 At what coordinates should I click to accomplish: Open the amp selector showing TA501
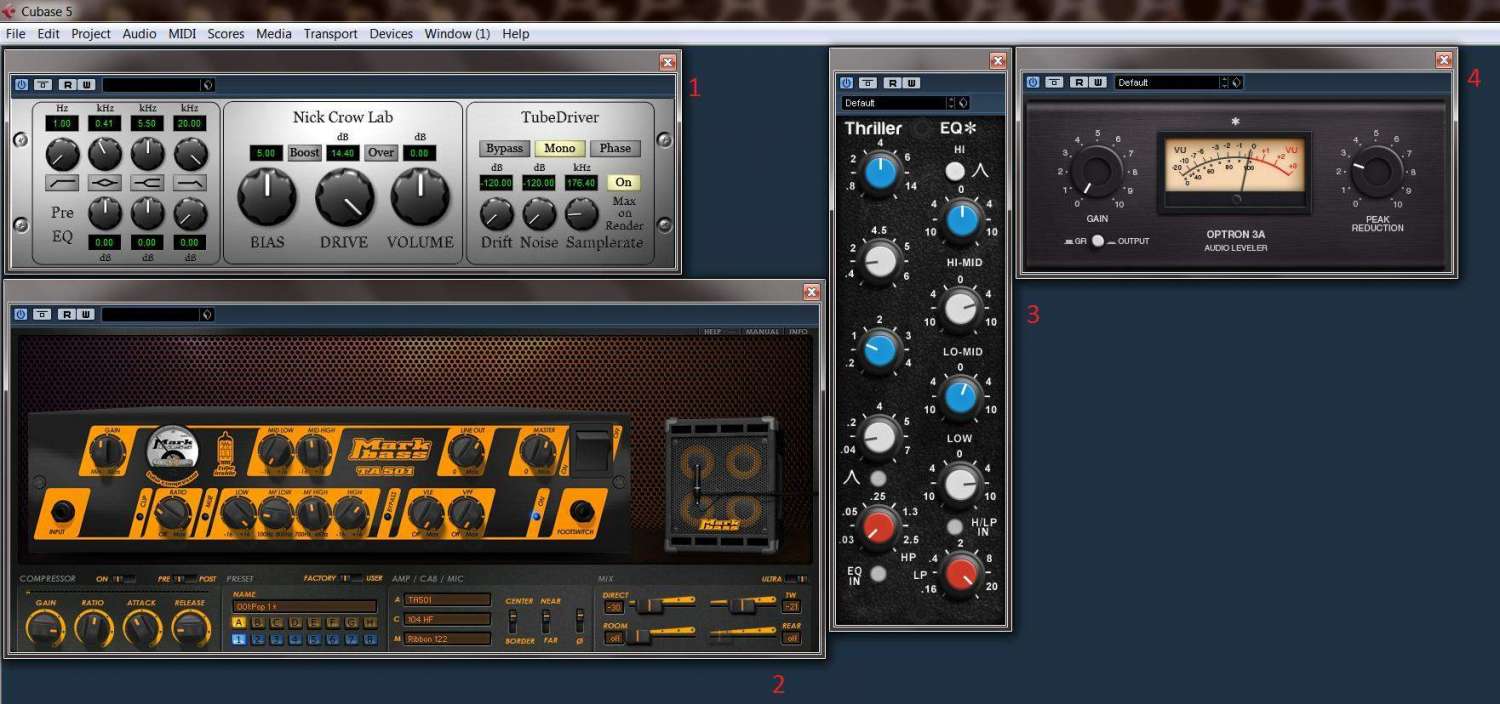(x=447, y=600)
